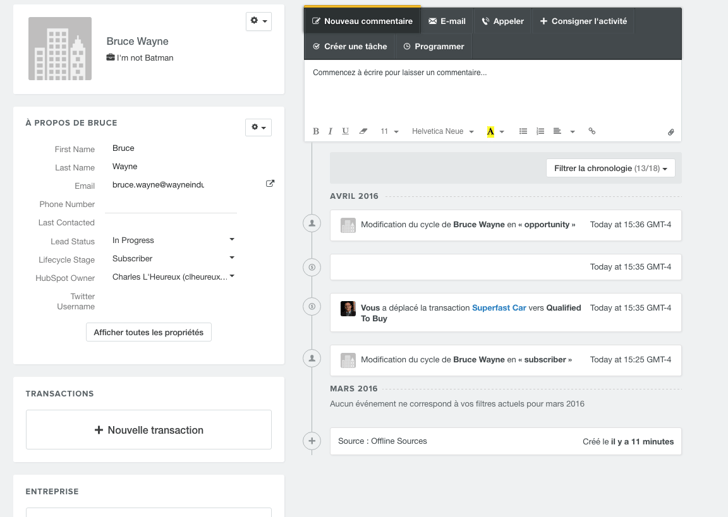This screenshot has height=517, width=728.
Task: Click the Italic formatting icon
Action: point(330,131)
